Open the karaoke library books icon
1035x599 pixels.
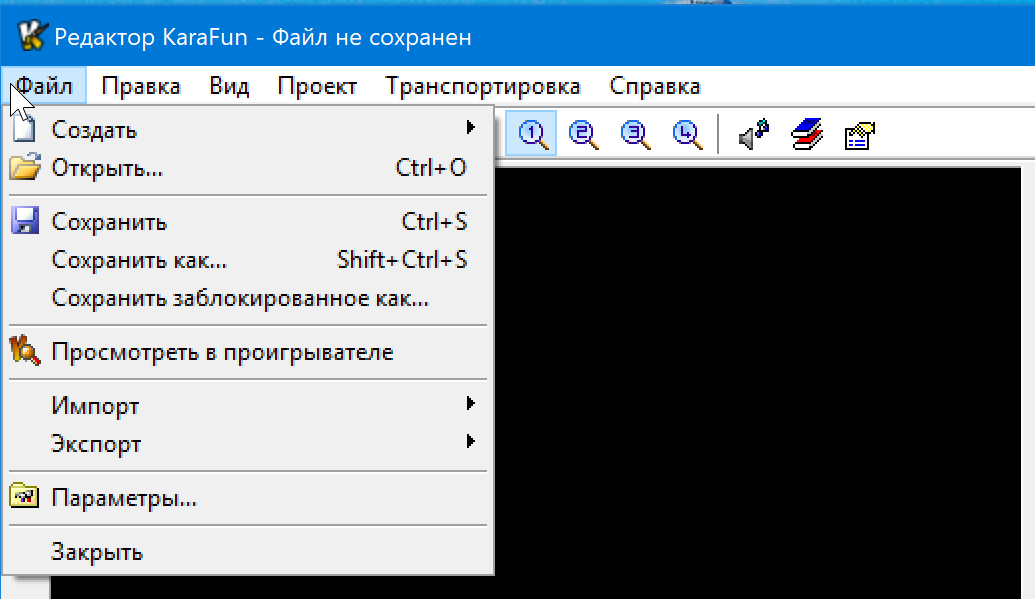[808, 134]
